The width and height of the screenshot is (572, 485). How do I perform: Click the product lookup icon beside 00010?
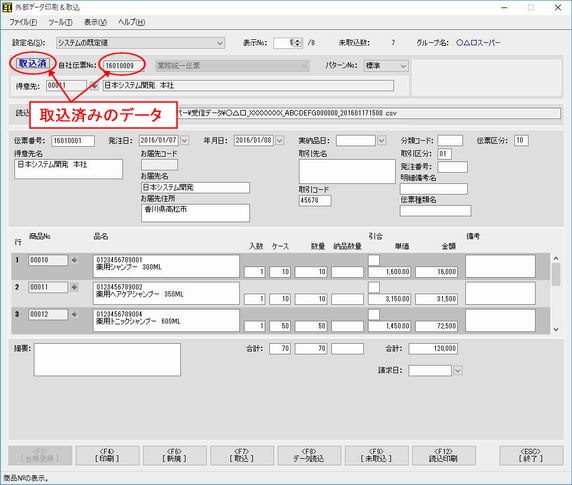(x=74, y=260)
